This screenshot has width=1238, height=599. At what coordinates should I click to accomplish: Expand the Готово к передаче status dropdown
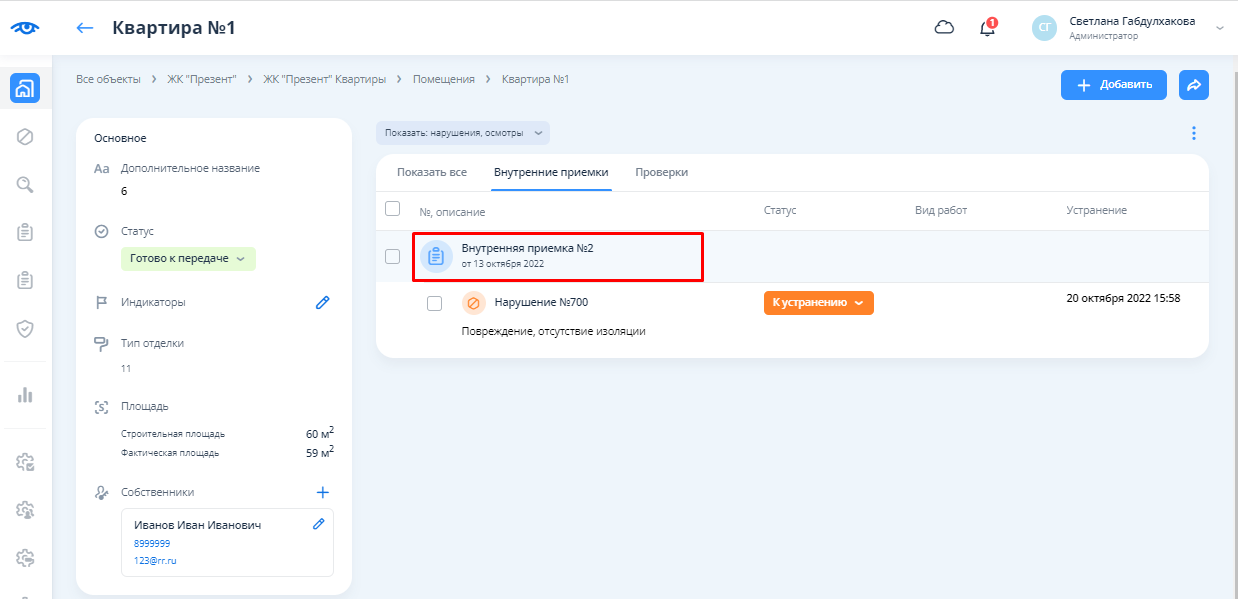click(x=188, y=259)
